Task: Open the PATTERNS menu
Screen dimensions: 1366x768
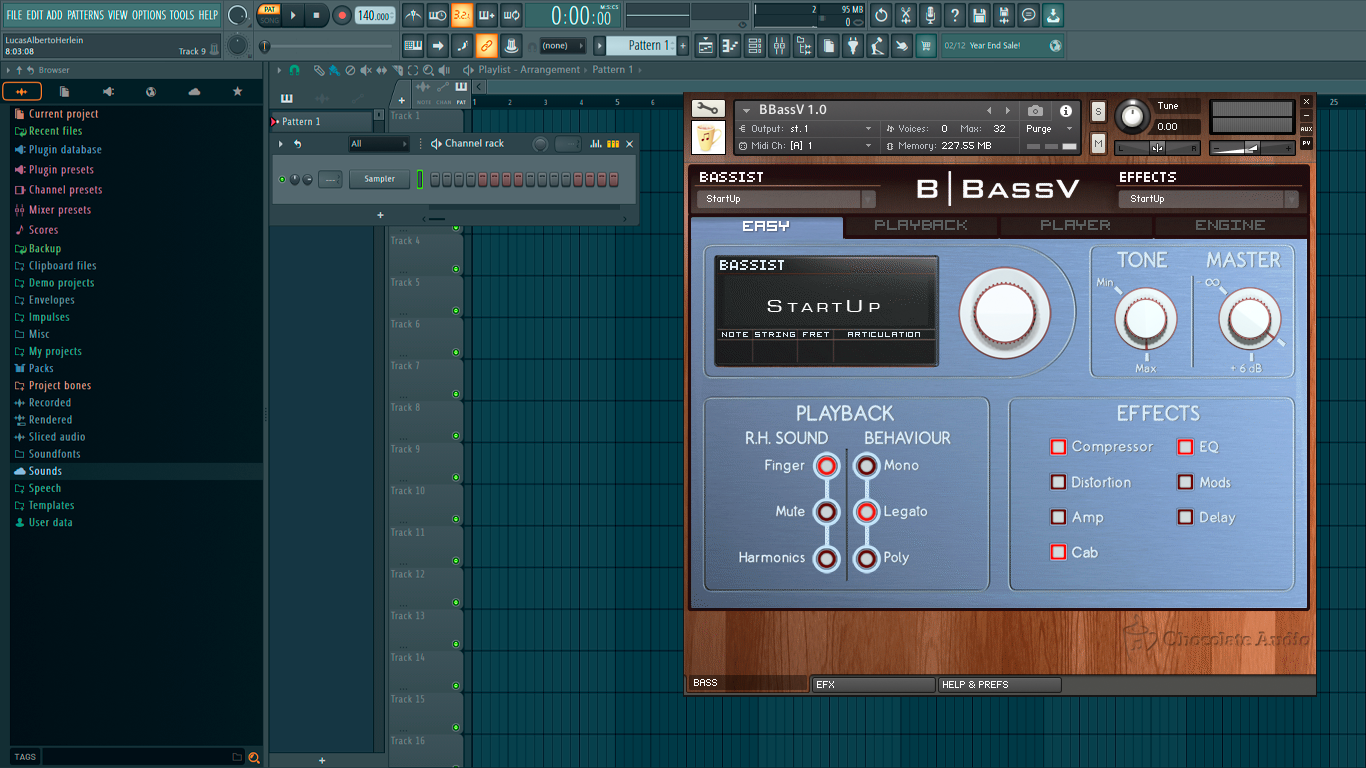Action: point(85,15)
